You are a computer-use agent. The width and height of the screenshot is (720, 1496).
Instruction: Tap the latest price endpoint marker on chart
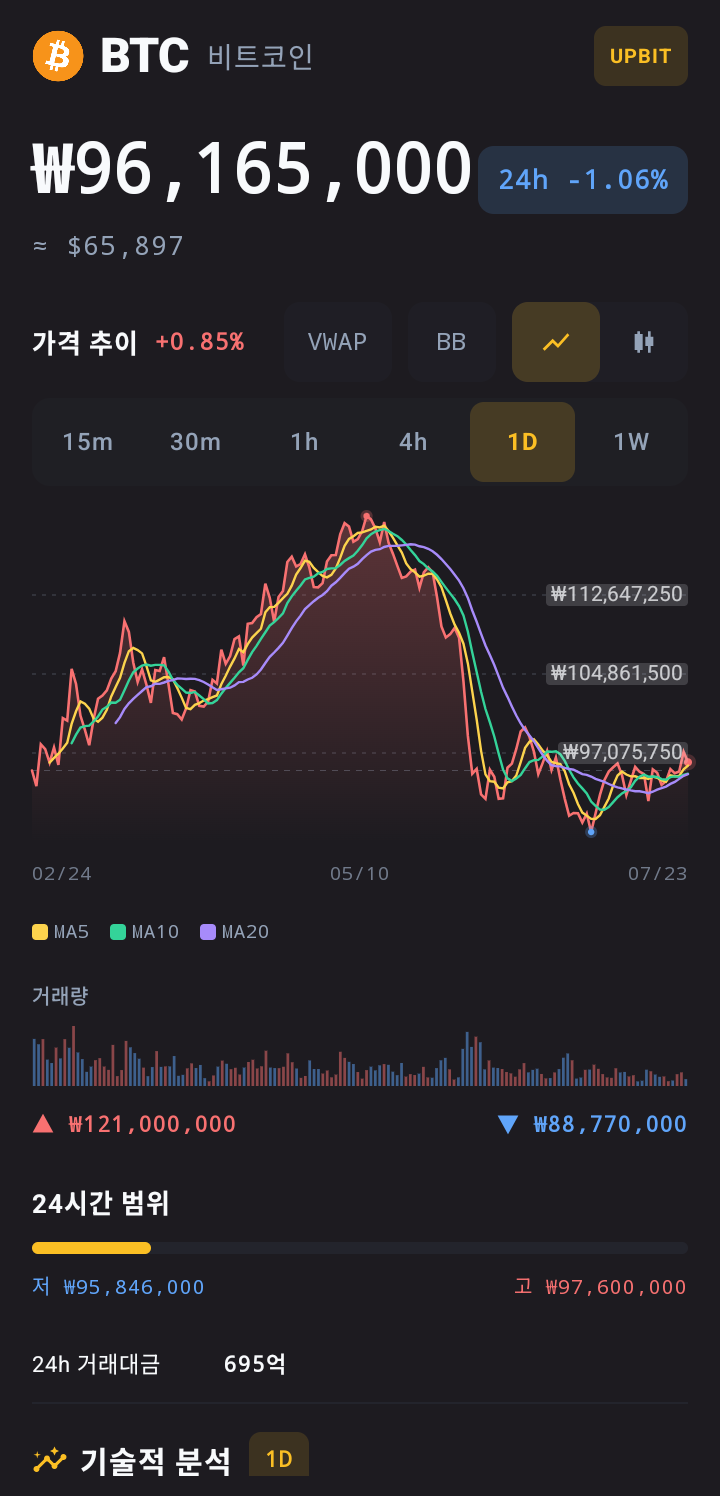pyautogui.click(x=688, y=763)
